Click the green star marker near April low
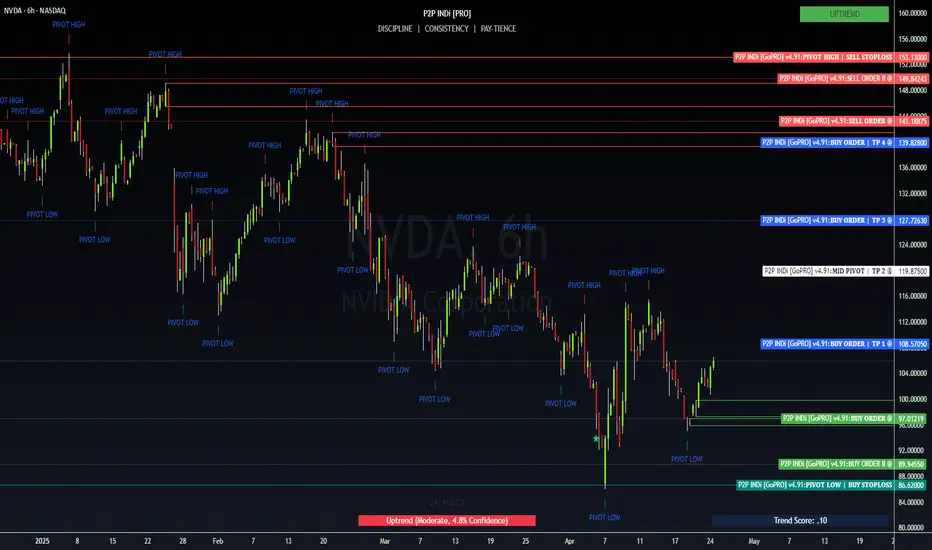The width and height of the screenshot is (932, 550). click(x=596, y=439)
